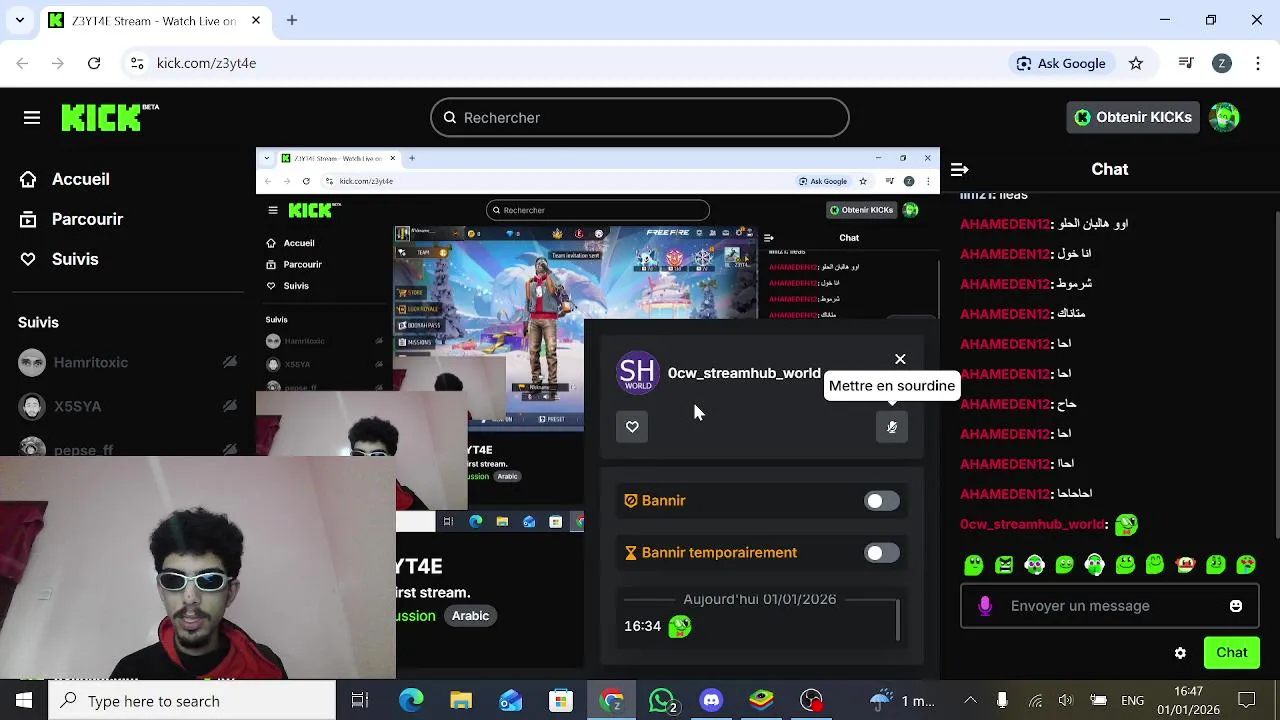Image resolution: width=1280 pixels, height=720 pixels.
Task: Open the profile avatar menu
Action: coord(1224,117)
